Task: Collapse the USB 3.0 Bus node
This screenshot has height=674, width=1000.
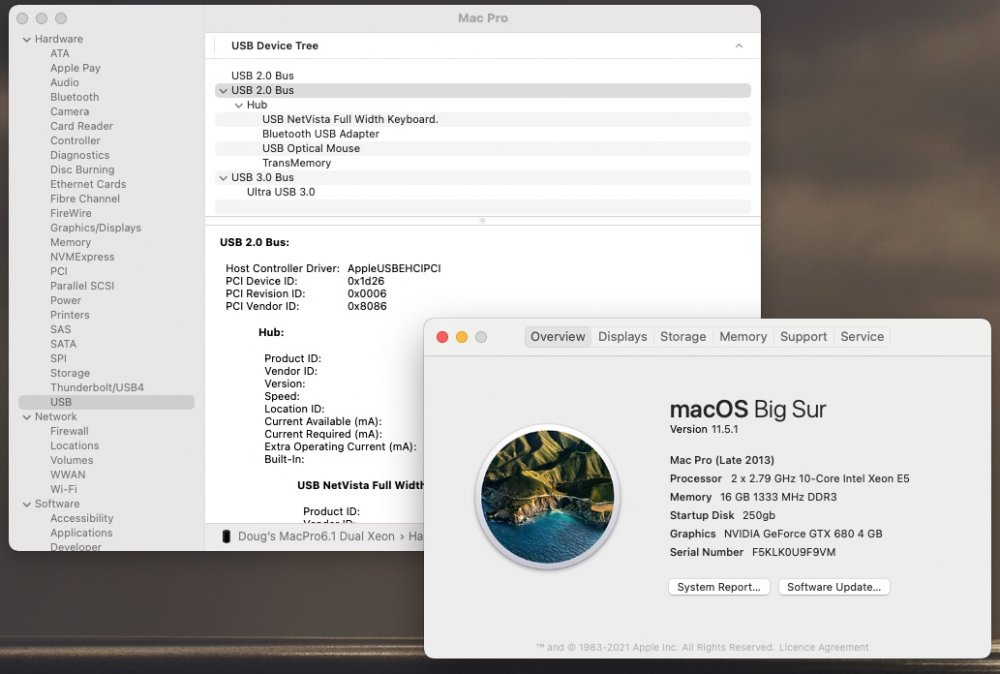Action: (223, 178)
